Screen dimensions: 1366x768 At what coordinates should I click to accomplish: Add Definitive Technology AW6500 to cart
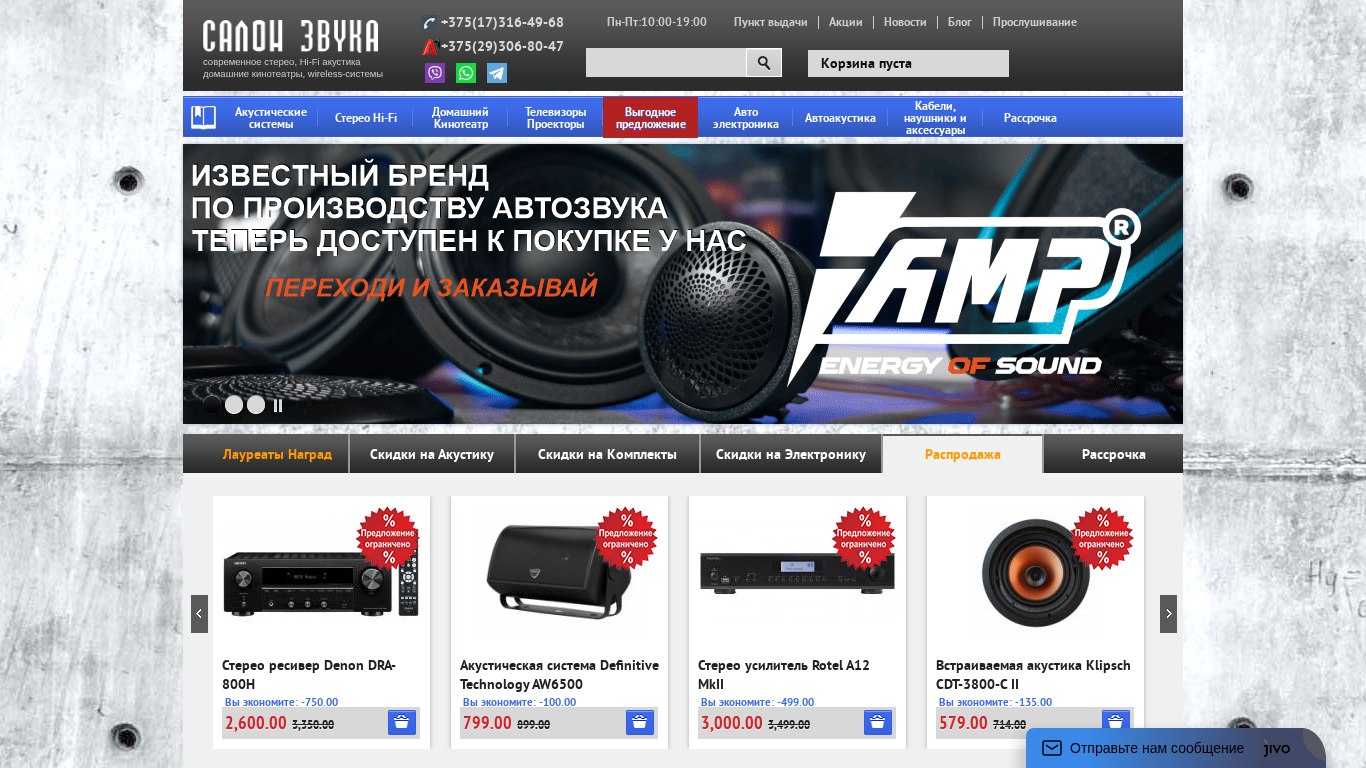point(640,723)
